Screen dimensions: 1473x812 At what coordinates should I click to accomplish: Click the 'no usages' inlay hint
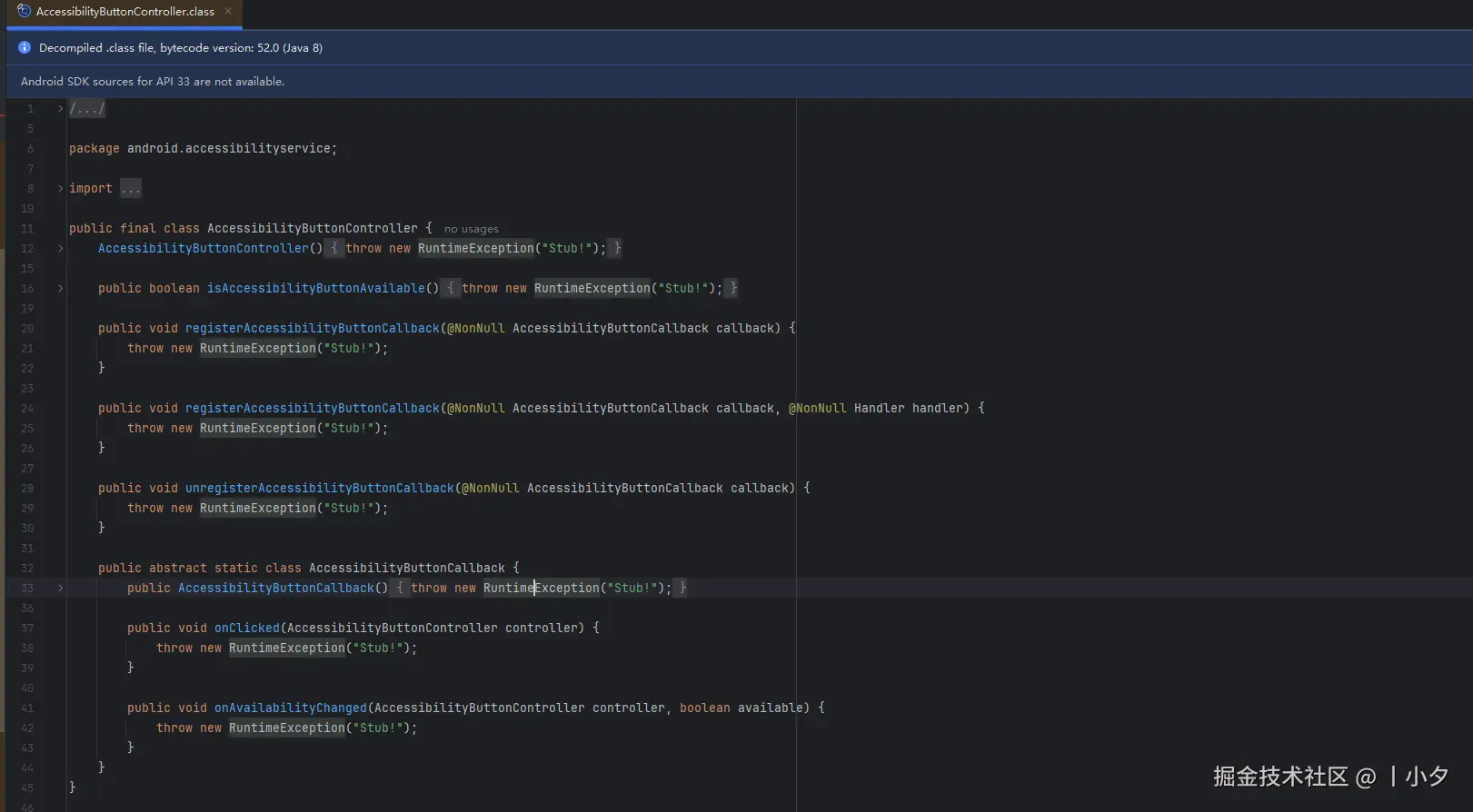click(x=471, y=229)
